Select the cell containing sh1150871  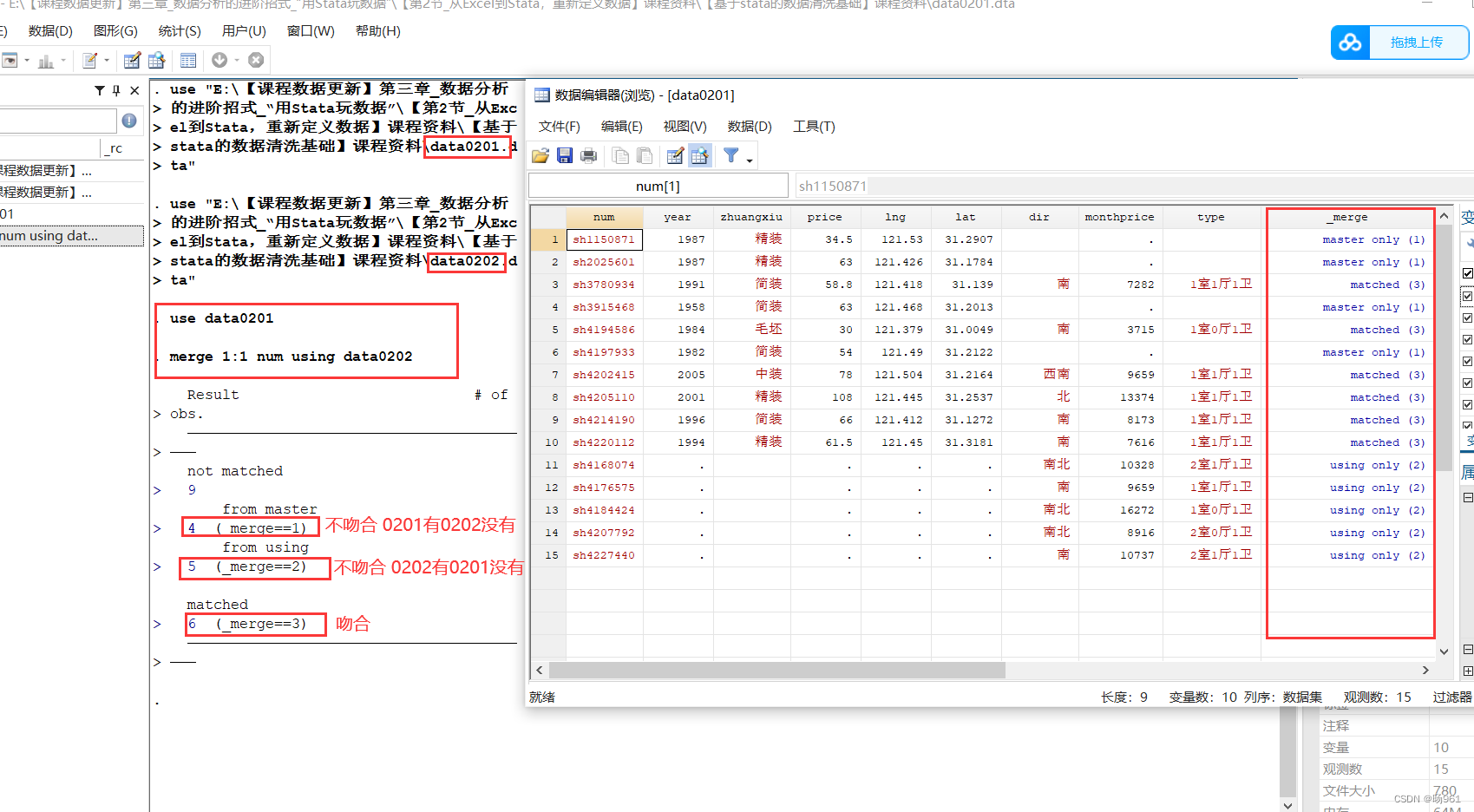click(x=604, y=239)
